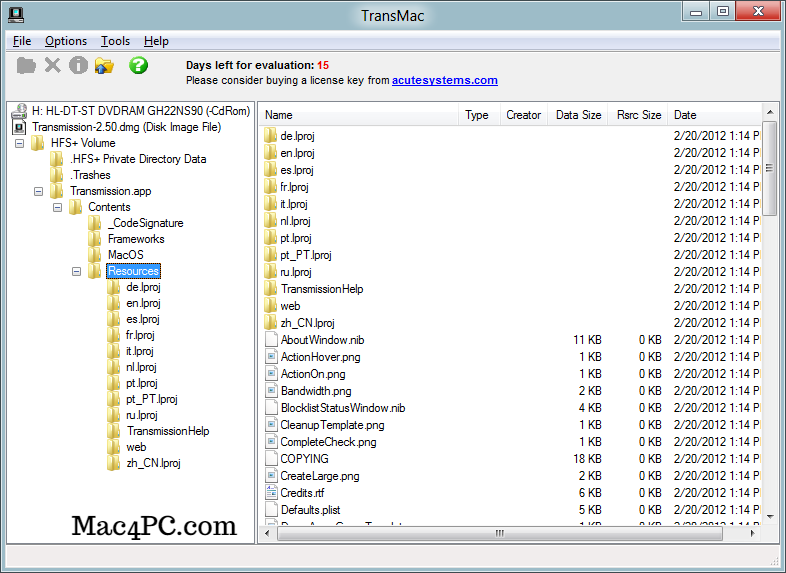Screen dimensions: 786x573
Task: Click the gray info toolbar icon
Action: (78, 65)
